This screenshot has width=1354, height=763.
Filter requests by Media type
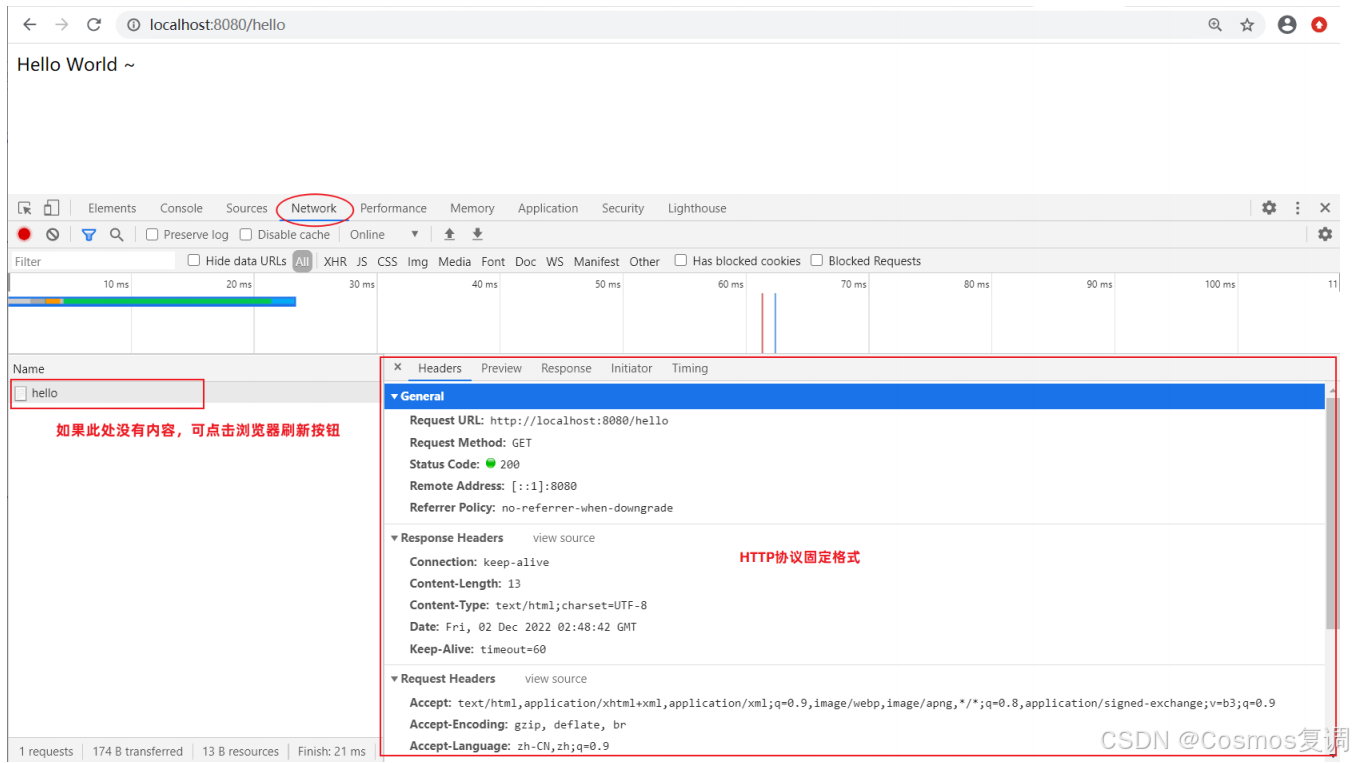pyautogui.click(x=454, y=261)
